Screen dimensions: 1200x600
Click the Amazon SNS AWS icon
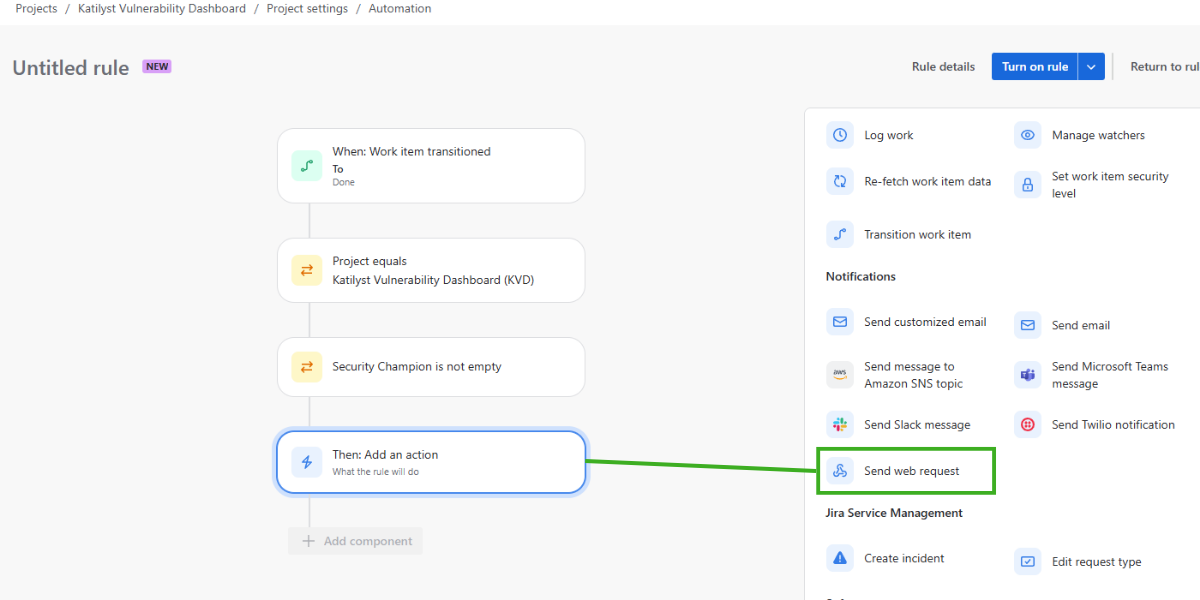click(840, 375)
